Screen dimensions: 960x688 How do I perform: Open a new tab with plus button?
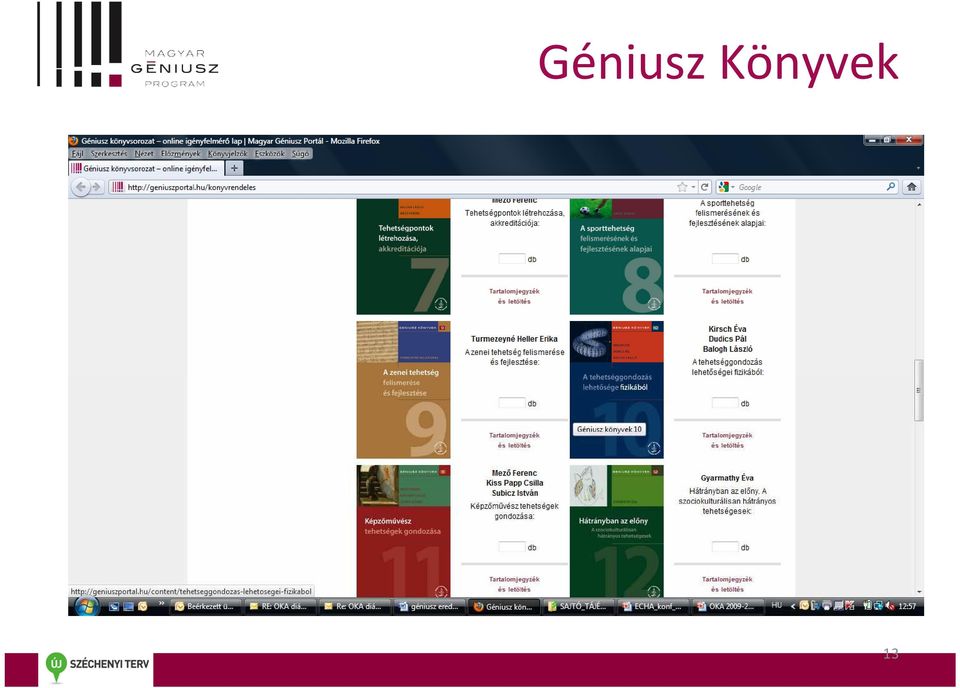[234, 168]
